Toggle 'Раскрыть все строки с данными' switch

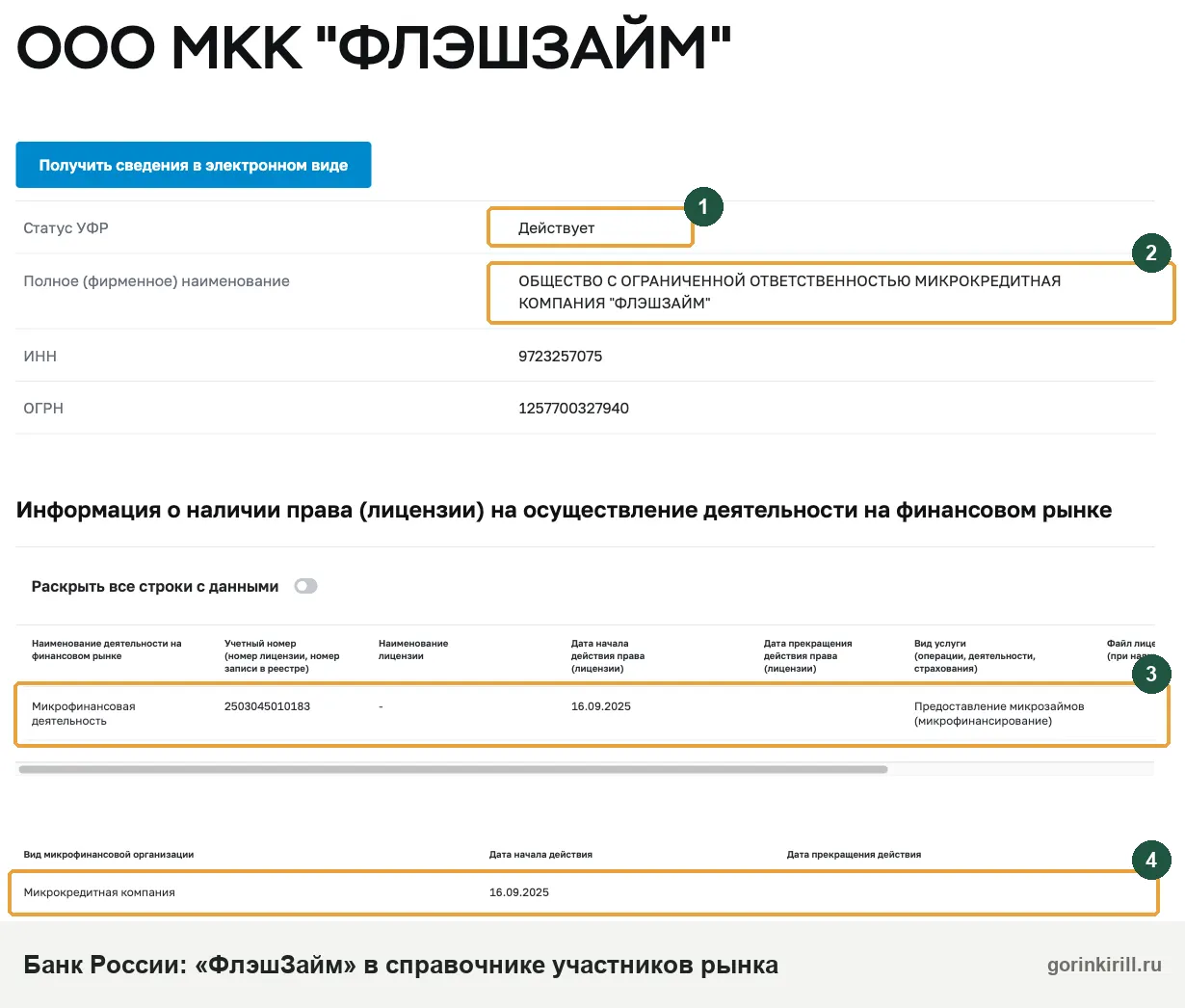click(305, 586)
